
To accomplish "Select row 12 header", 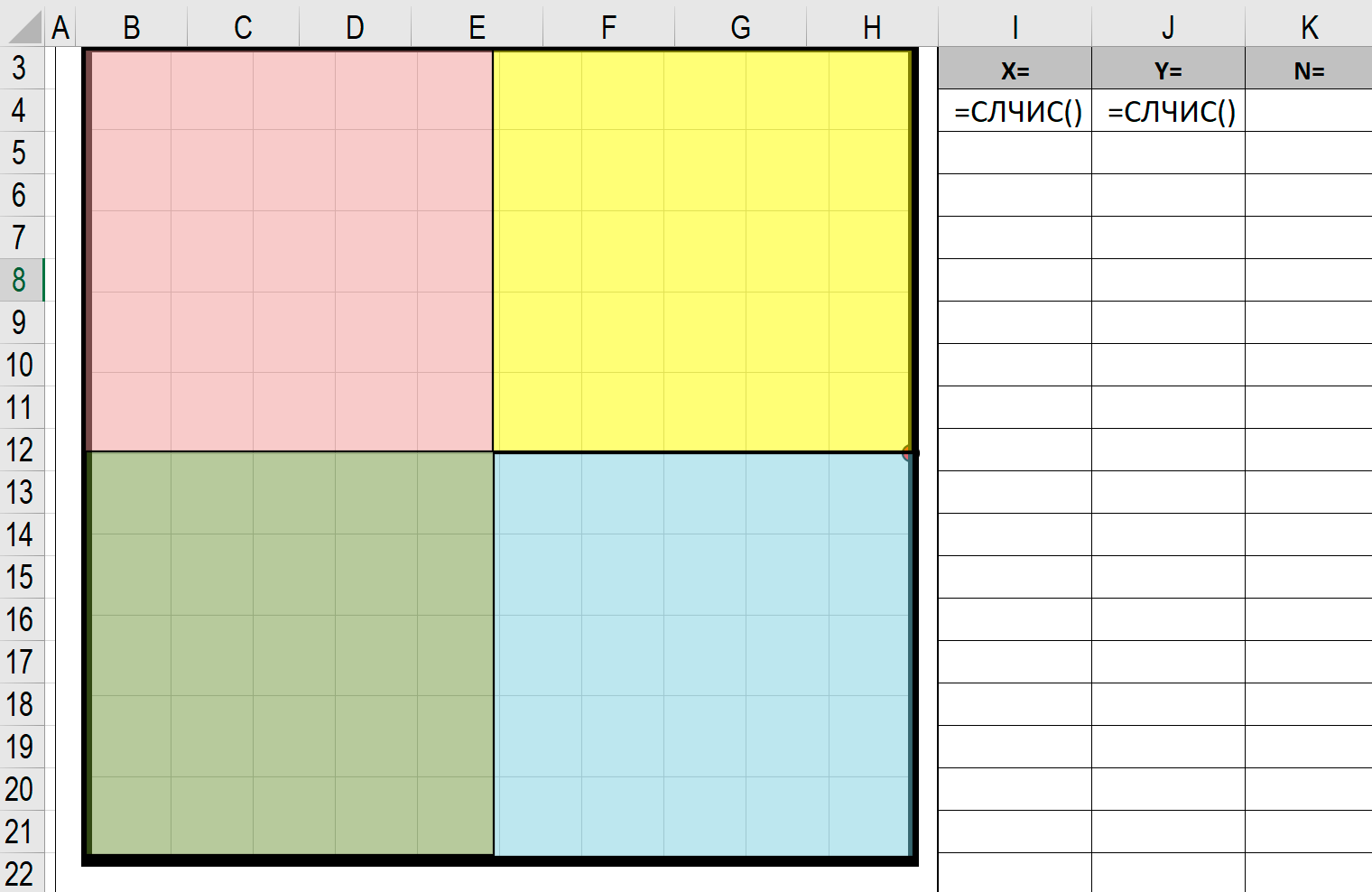I will tap(22, 450).
